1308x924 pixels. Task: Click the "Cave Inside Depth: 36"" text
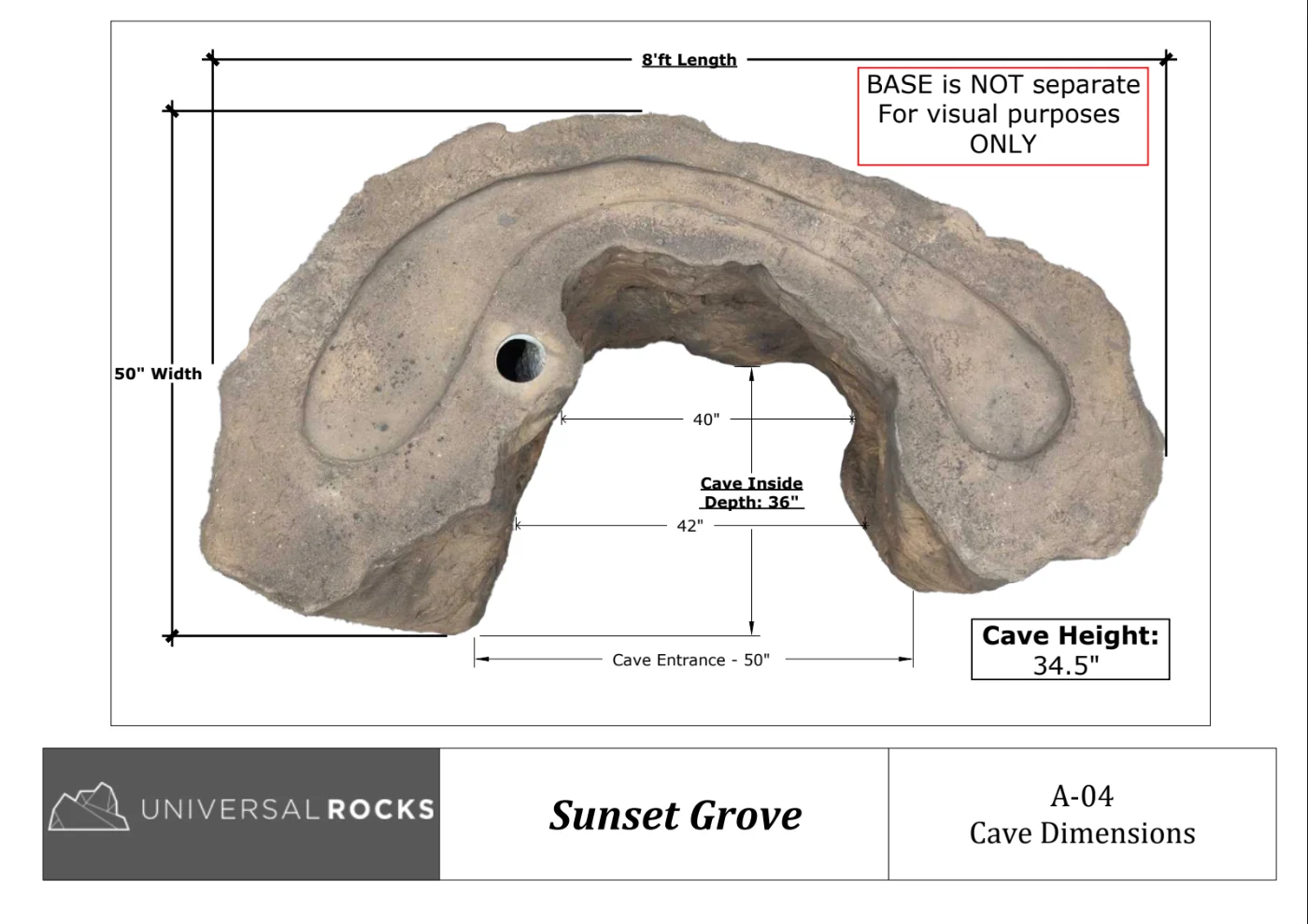click(x=751, y=492)
